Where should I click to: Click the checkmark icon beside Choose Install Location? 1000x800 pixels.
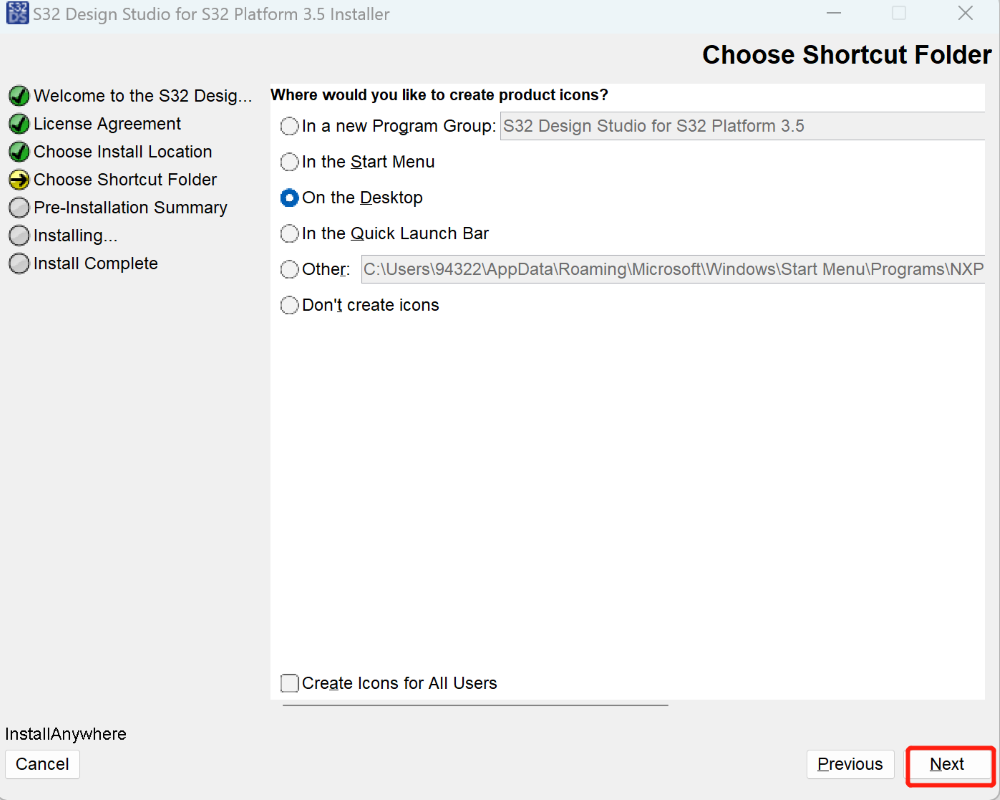[x=19, y=152]
